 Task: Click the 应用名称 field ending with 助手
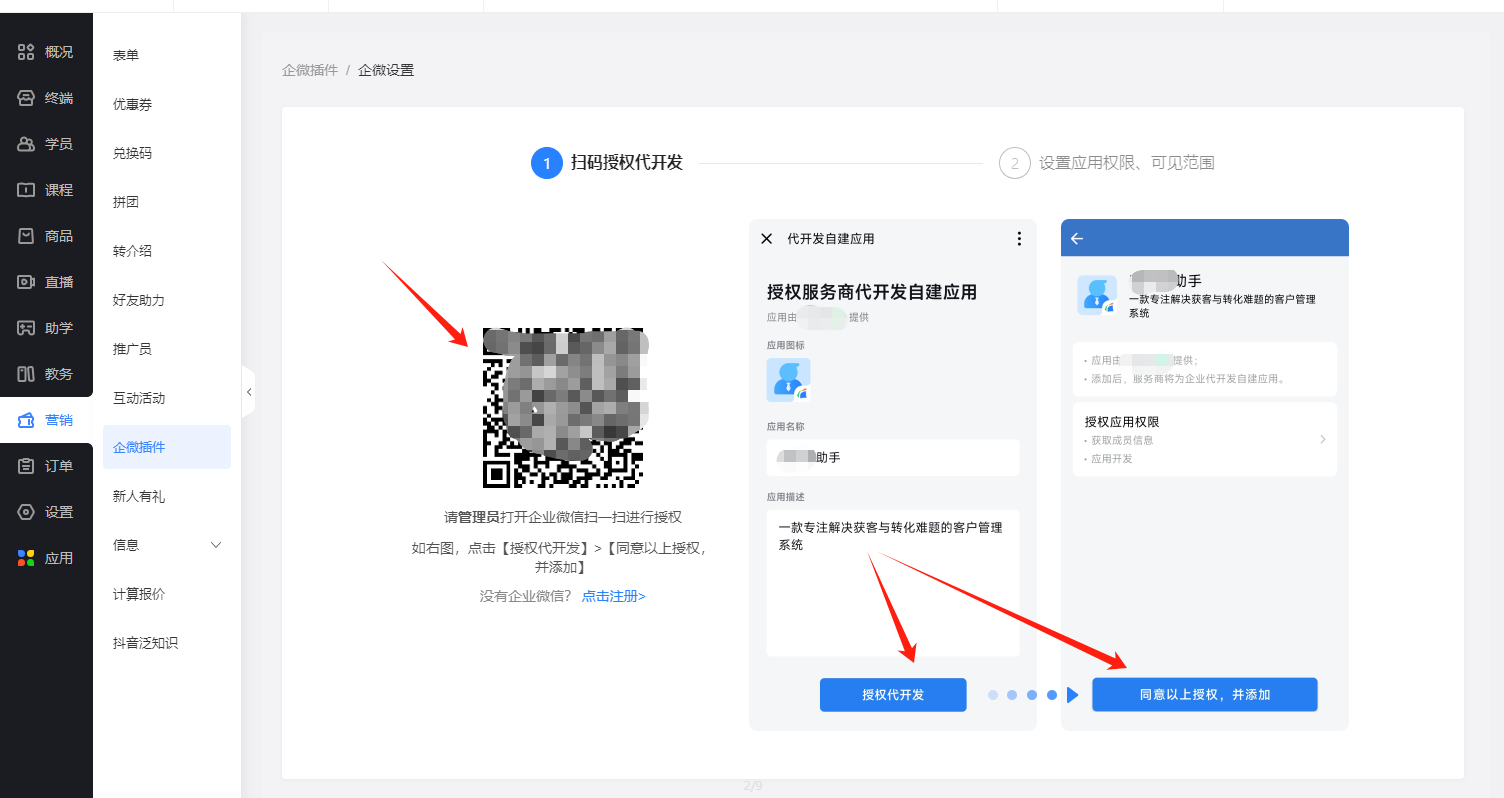[893, 458]
